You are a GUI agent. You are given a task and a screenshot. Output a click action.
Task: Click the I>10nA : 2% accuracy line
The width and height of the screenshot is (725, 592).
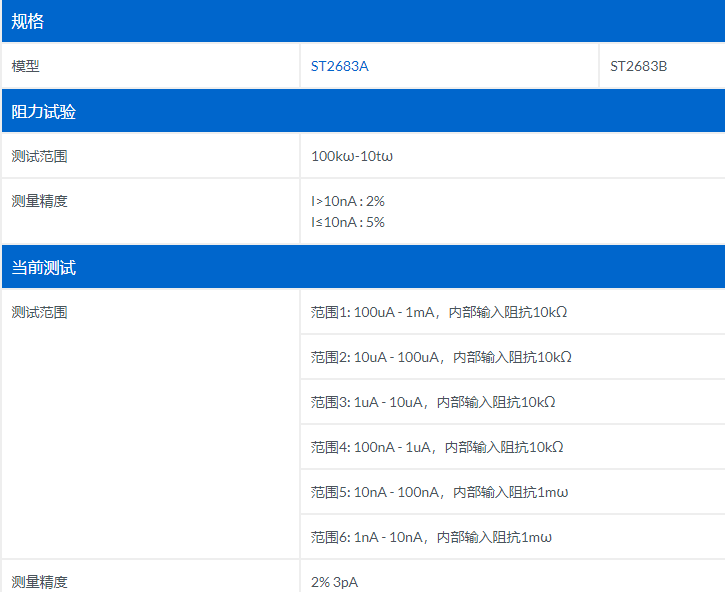(348, 201)
